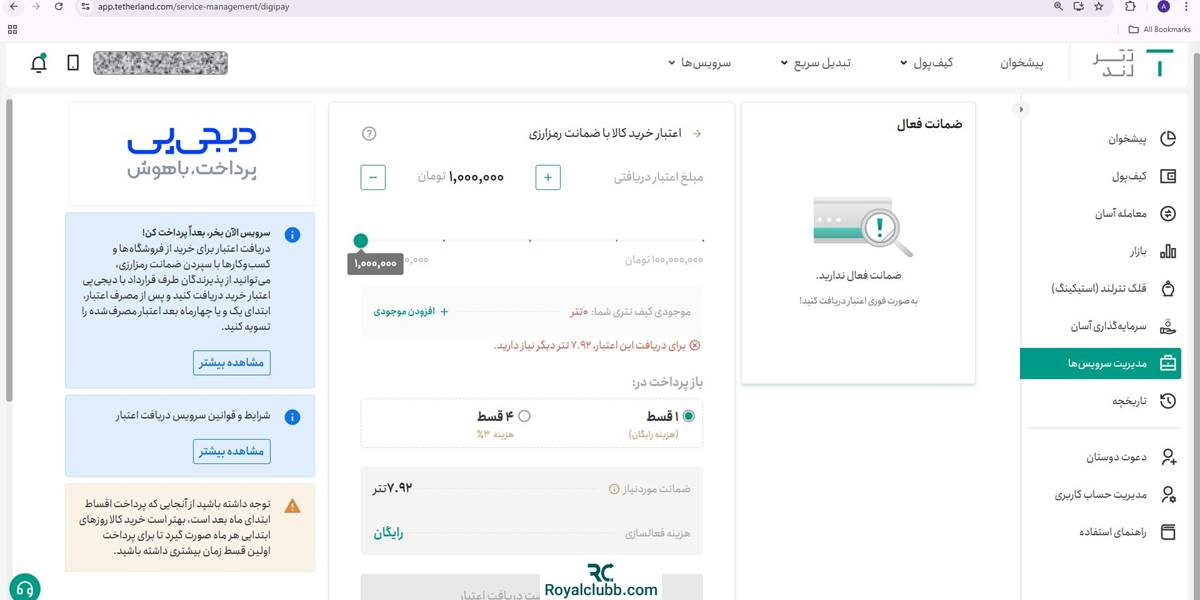The image size is (1200, 600).
Task: Increase credit amount with plus button
Action: [x=547, y=178]
